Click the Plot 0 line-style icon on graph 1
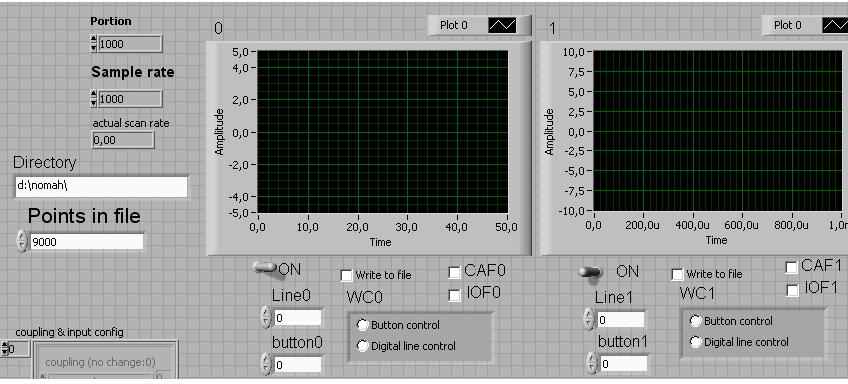 [x=835, y=25]
